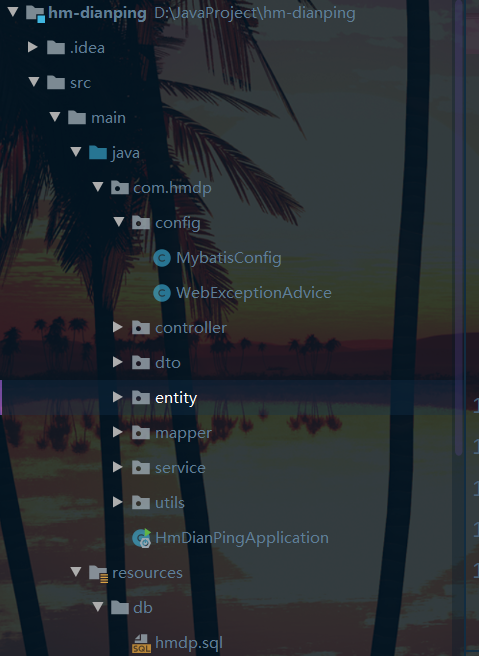Screen dimensions: 479x656
Task: Select the MybatisConfig class icon
Action: (162, 258)
